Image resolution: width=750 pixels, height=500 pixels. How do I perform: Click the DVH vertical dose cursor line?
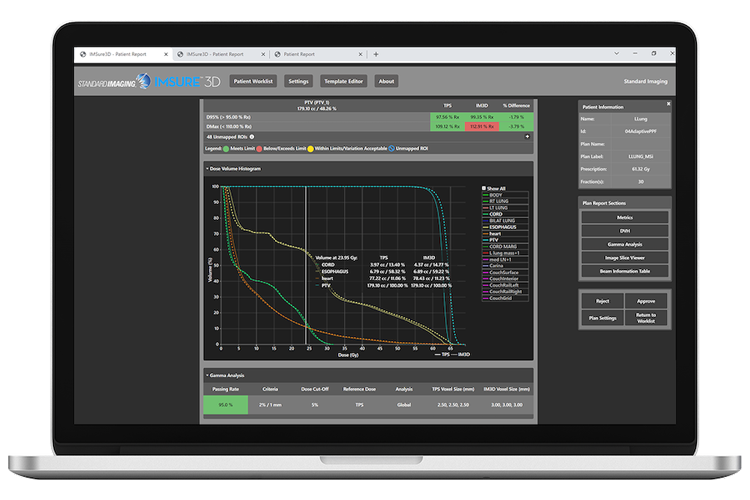[x=306, y=266]
